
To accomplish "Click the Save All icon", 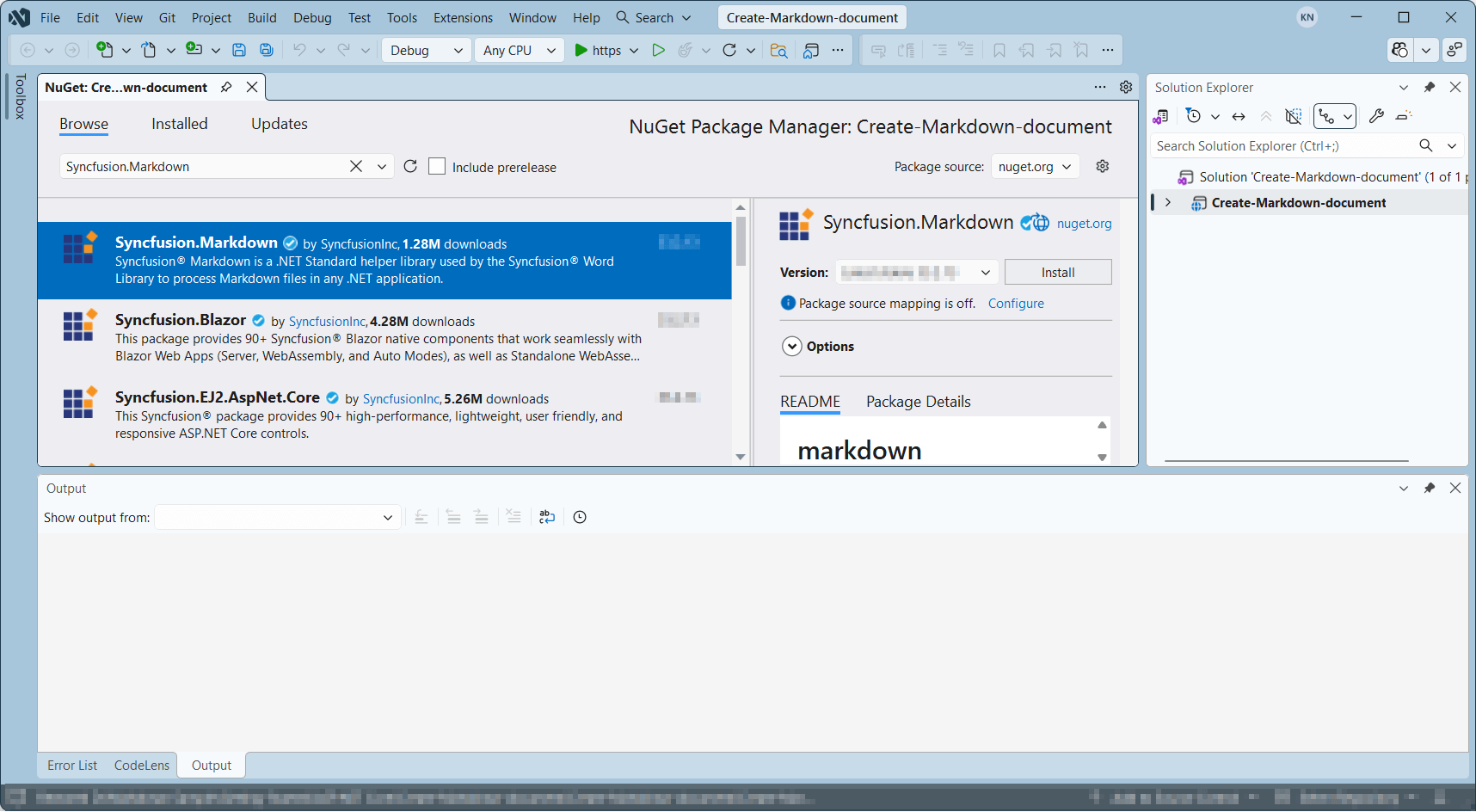I will coord(267,50).
